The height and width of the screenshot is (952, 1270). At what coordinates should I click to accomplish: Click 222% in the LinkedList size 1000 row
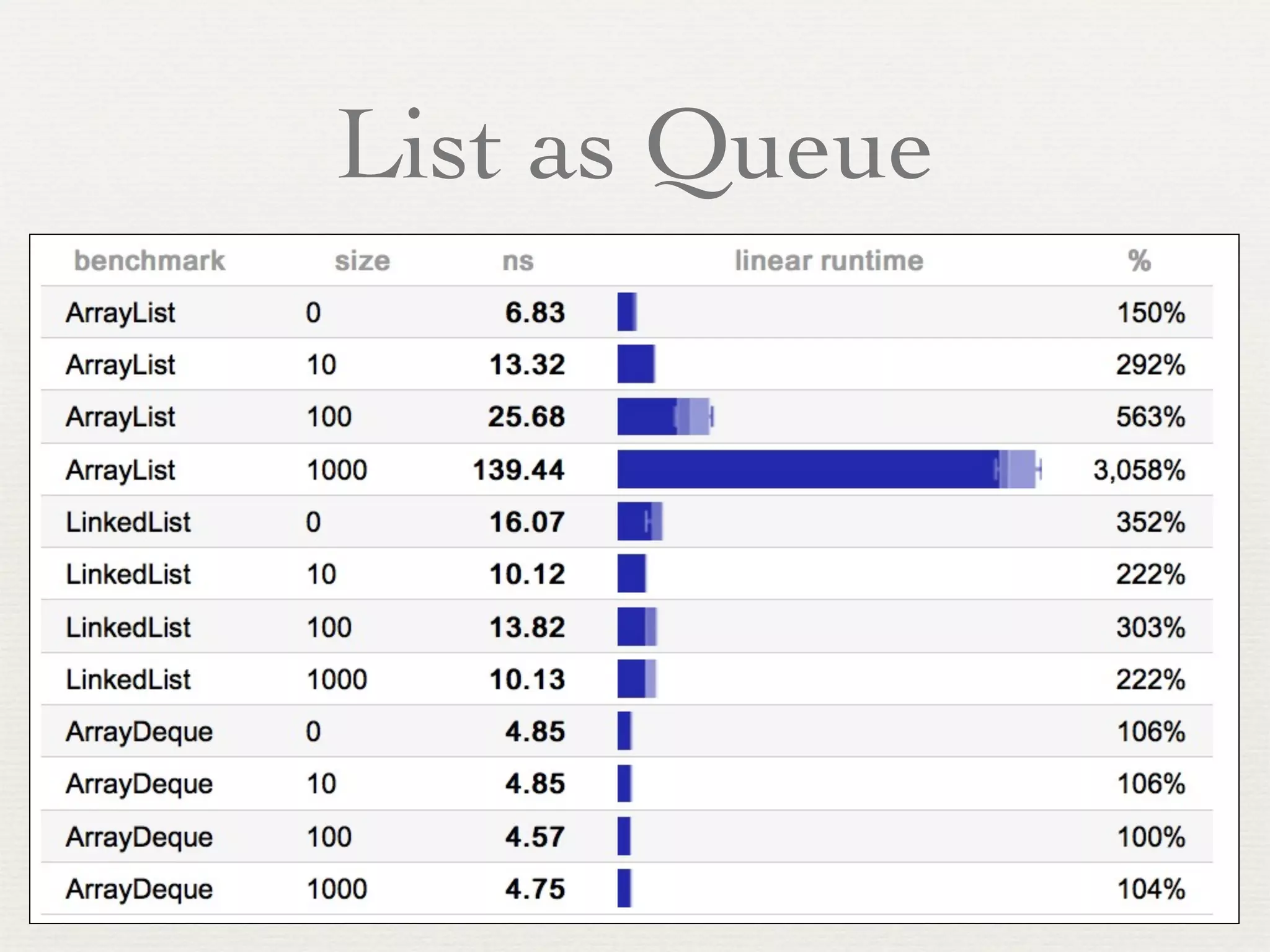[x=1151, y=679]
